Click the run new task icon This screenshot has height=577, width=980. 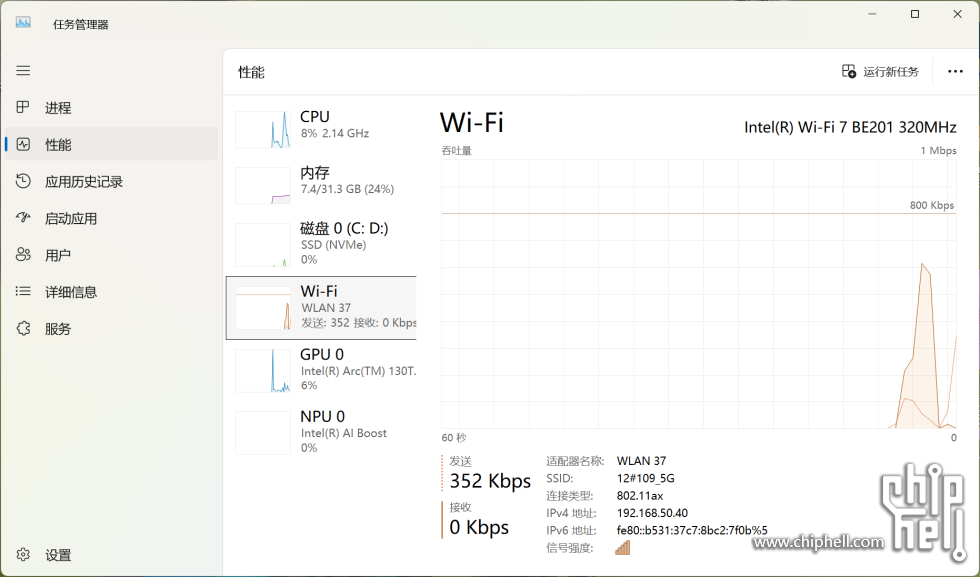pos(849,71)
